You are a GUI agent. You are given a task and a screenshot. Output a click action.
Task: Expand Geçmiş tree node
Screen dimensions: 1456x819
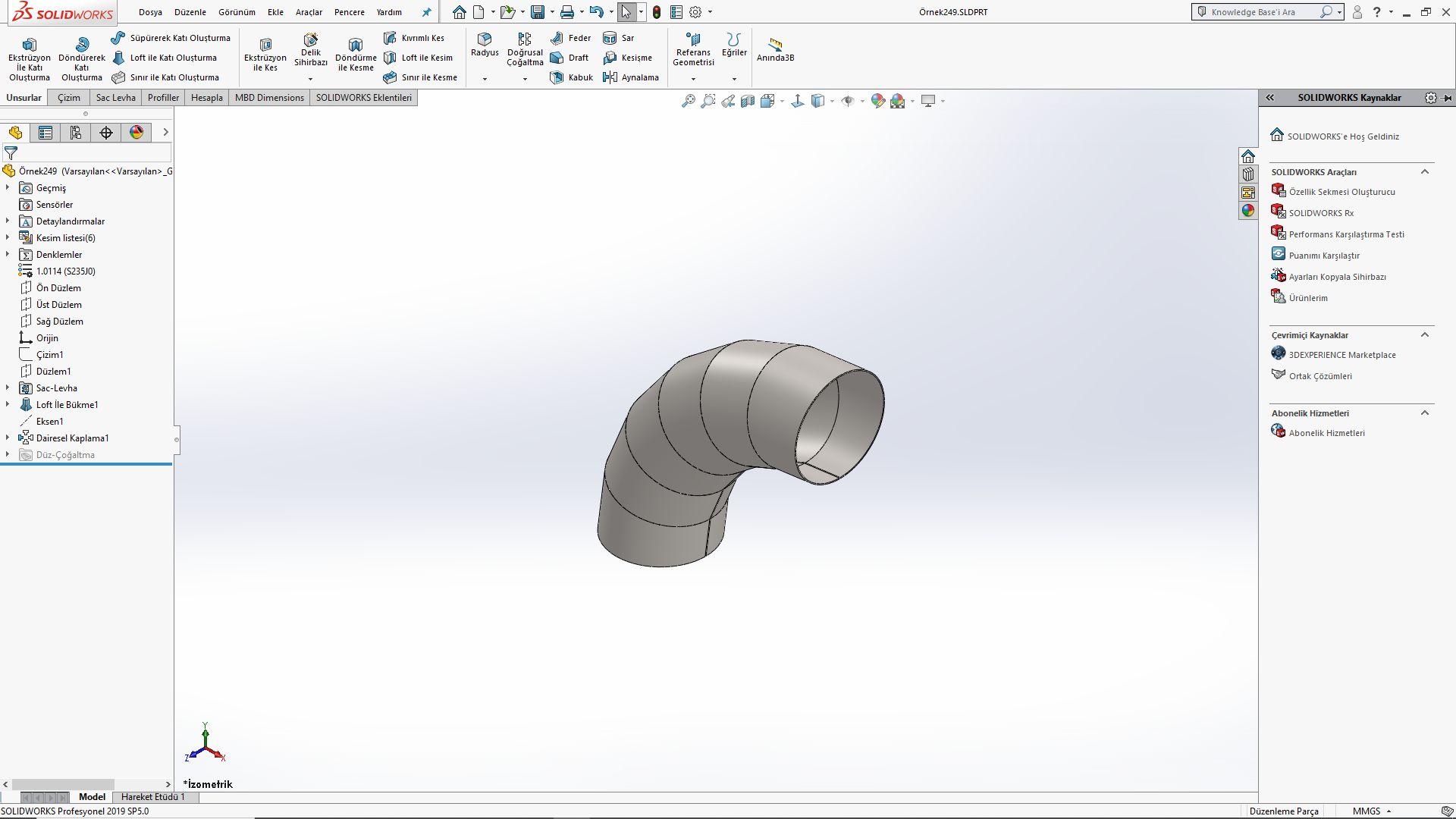(8, 187)
